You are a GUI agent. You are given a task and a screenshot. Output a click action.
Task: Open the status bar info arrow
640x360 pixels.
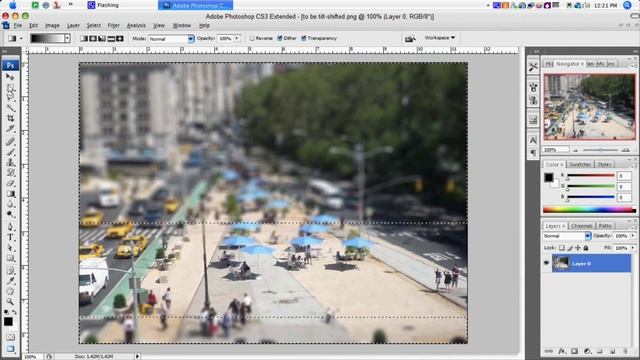click(138, 356)
